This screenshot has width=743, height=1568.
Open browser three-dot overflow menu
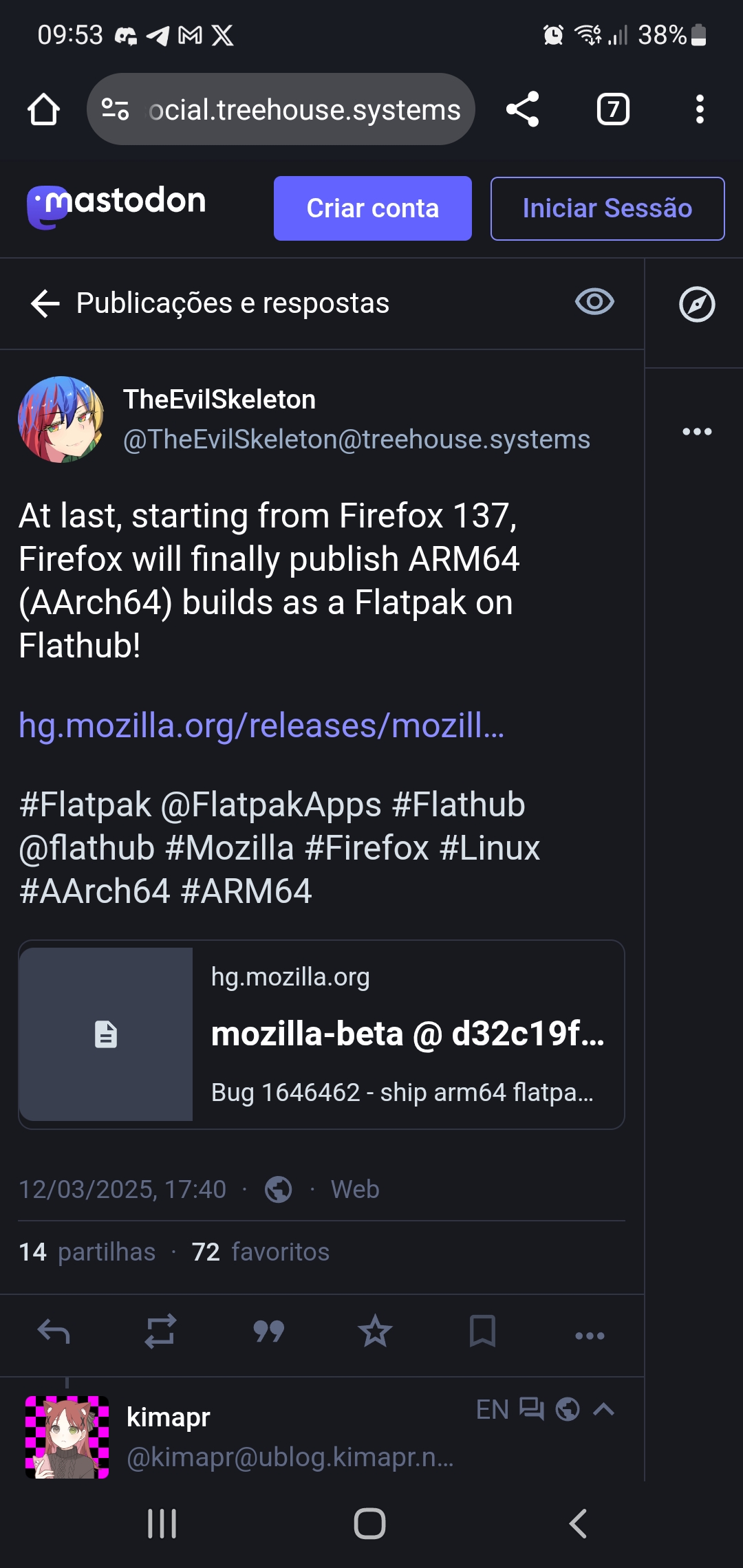click(x=700, y=109)
